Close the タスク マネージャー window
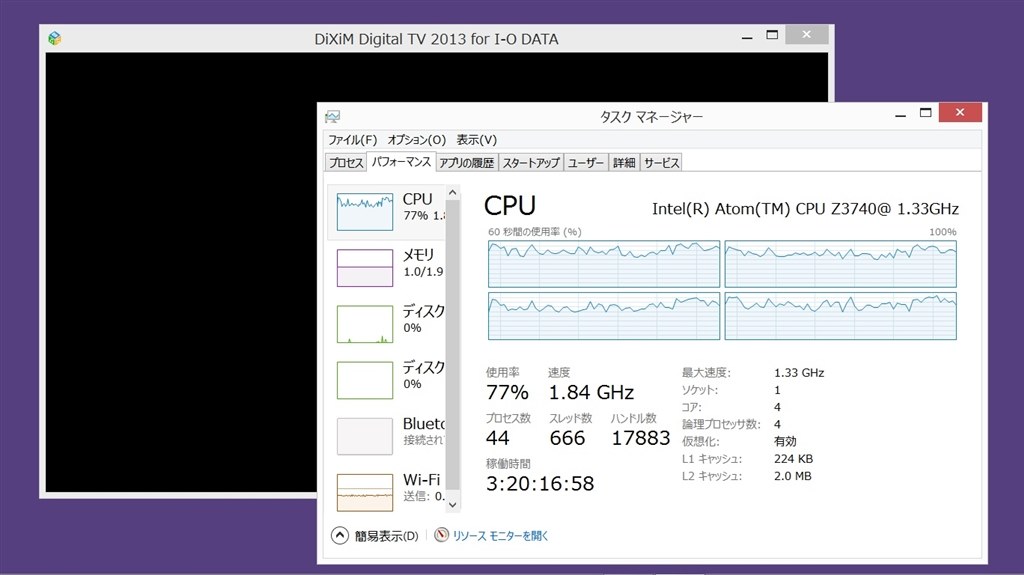The width and height of the screenshot is (1024, 575). tap(960, 112)
